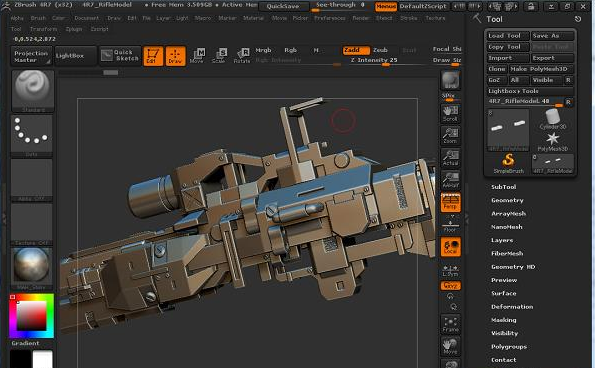Click the Scroll canvas icon

click(x=450, y=113)
